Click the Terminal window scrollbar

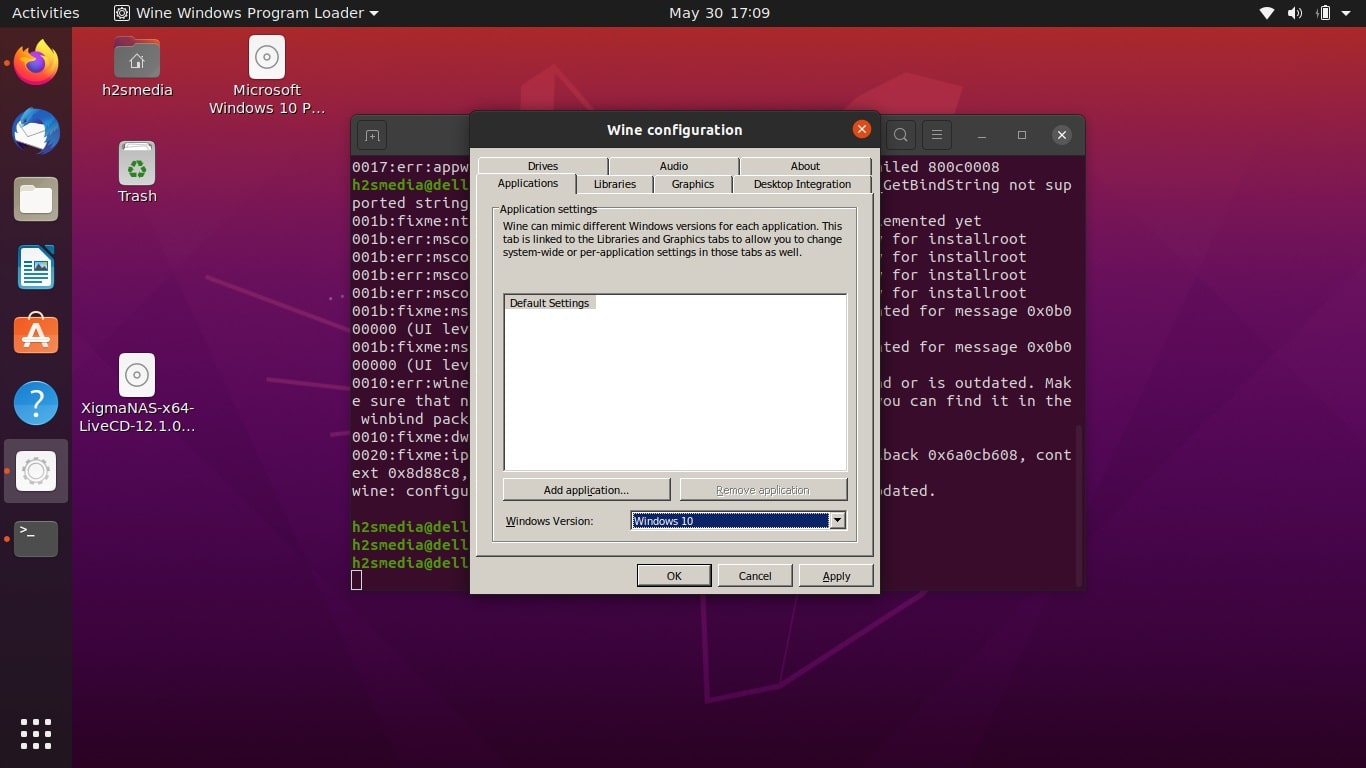pyautogui.click(x=1078, y=505)
